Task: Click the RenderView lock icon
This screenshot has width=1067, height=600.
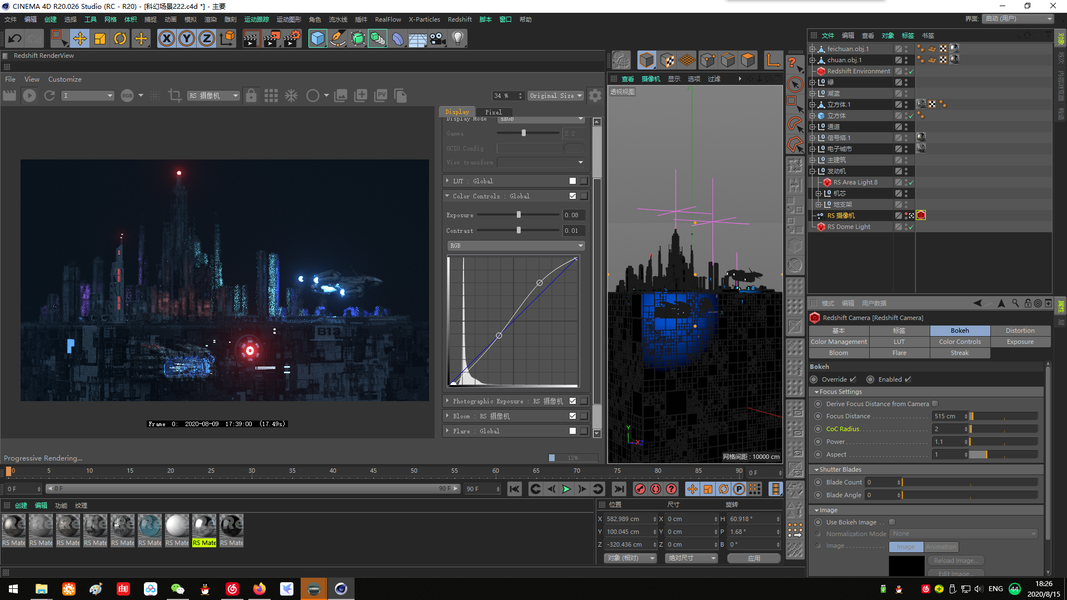Action: [x=251, y=96]
